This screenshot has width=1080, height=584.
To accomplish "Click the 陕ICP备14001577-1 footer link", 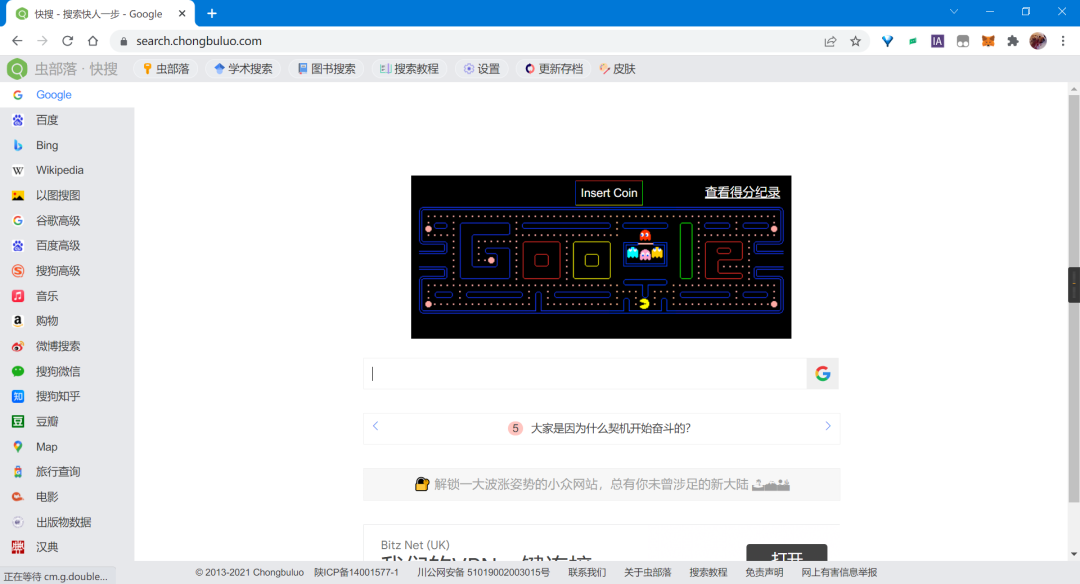I will (356, 573).
